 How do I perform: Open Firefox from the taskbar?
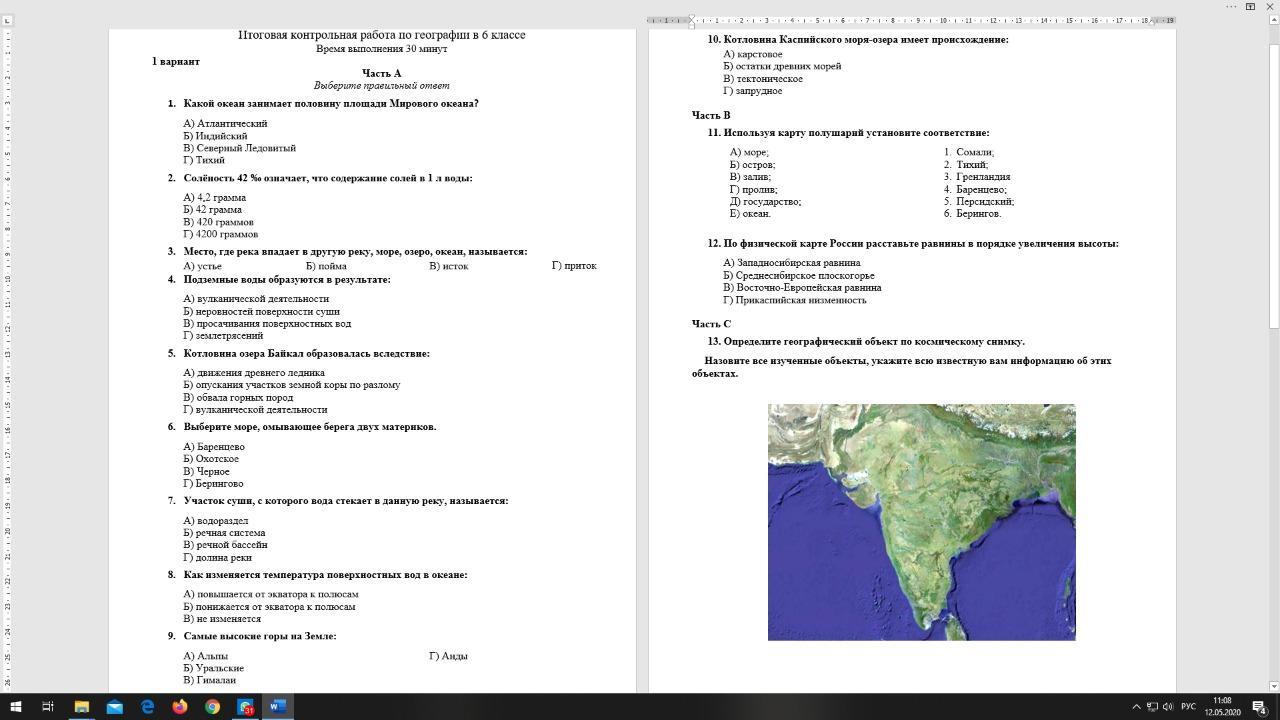pos(180,707)
